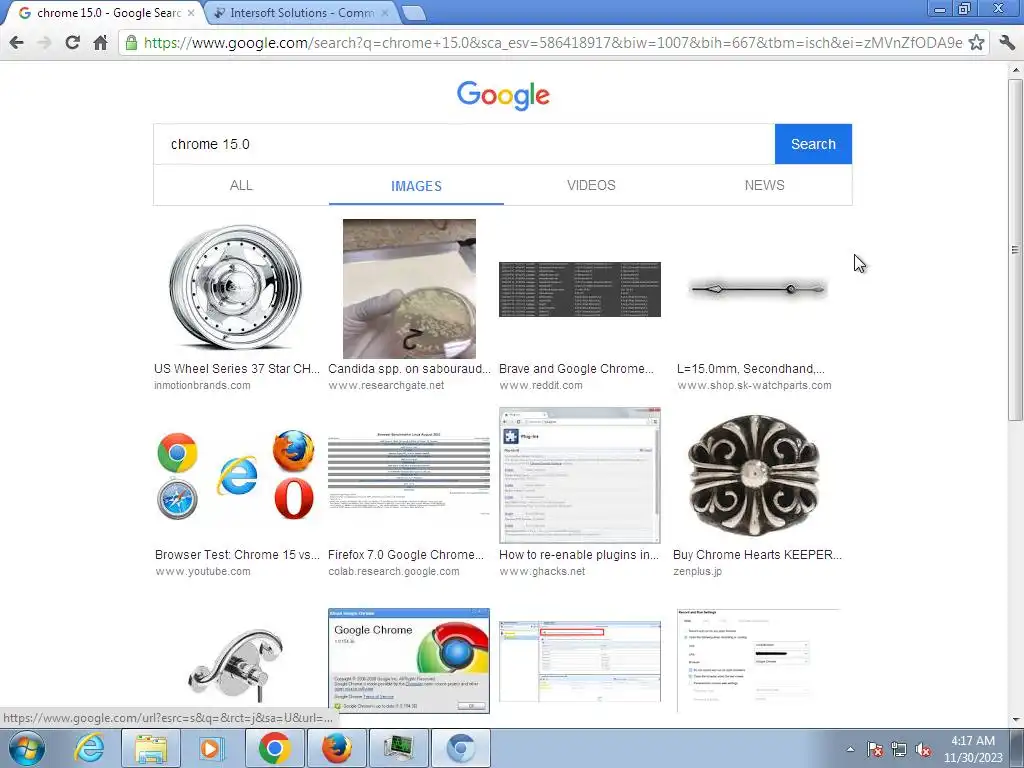The height and width of the screenshot is (768, 1024).
Task: Open the red-highlighted settings screenshot thumbnail
Action: click(580, 662)
